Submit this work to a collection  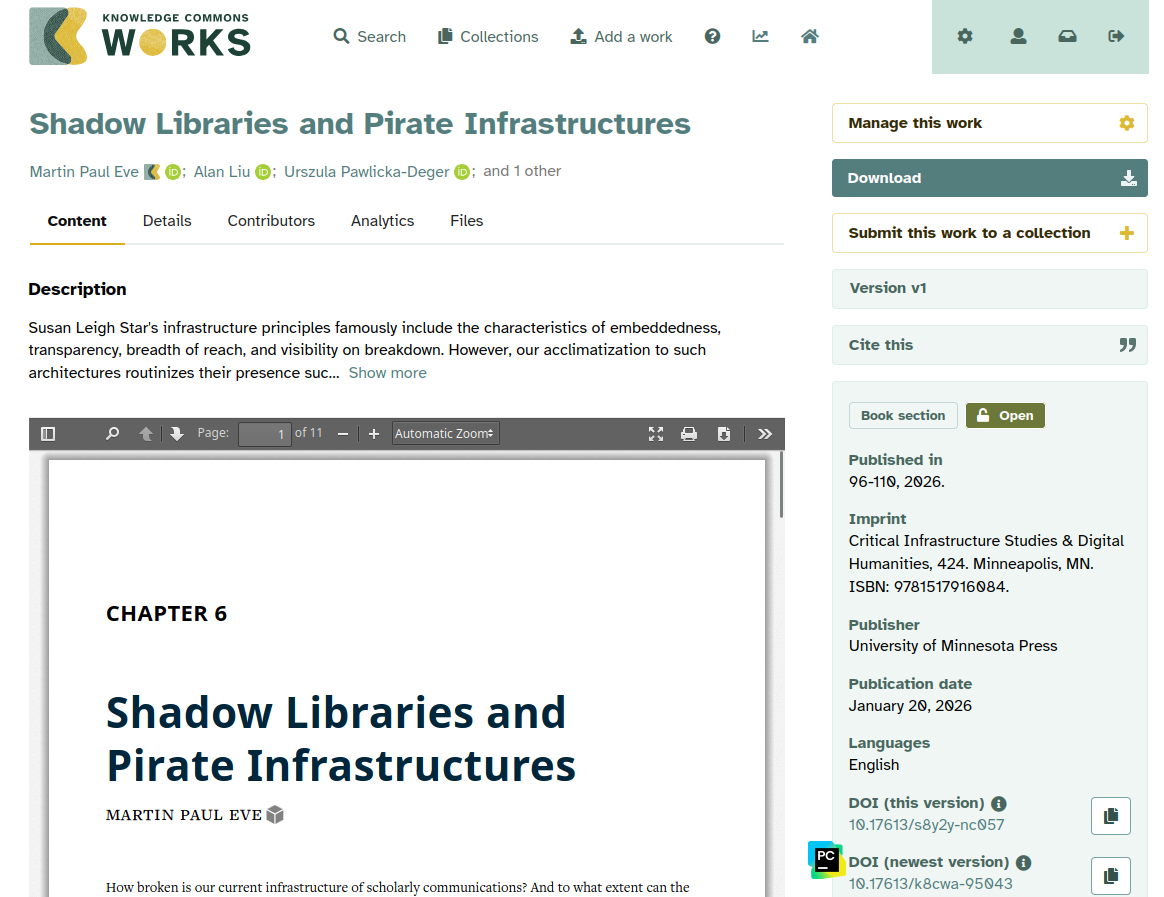click(990, 233)
